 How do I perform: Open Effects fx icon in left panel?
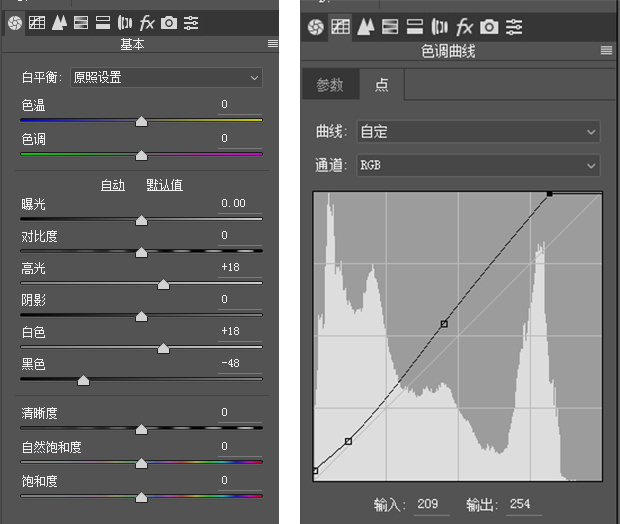pyautogui.click(x=147, y=23)
